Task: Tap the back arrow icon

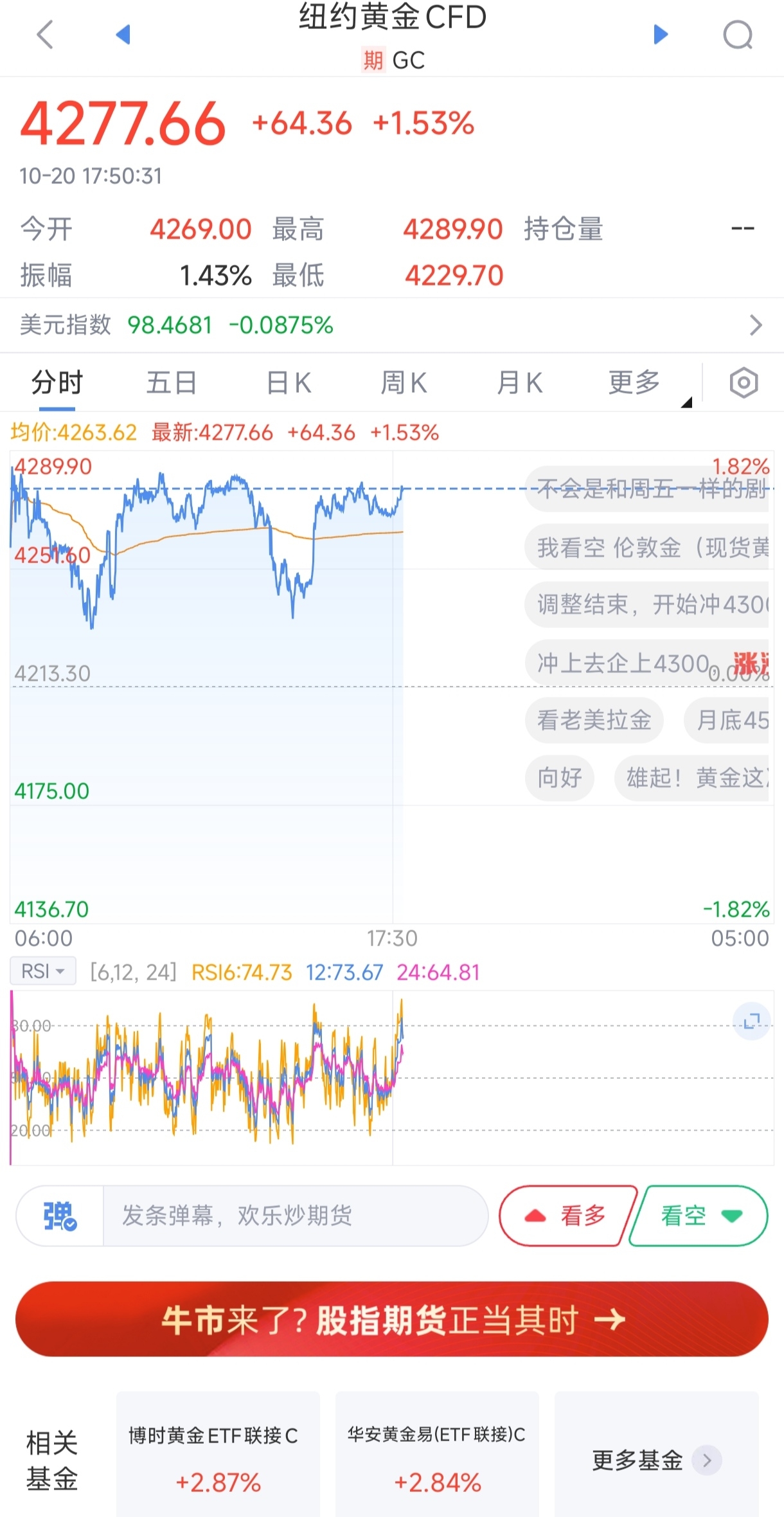Action: (45, 35)
